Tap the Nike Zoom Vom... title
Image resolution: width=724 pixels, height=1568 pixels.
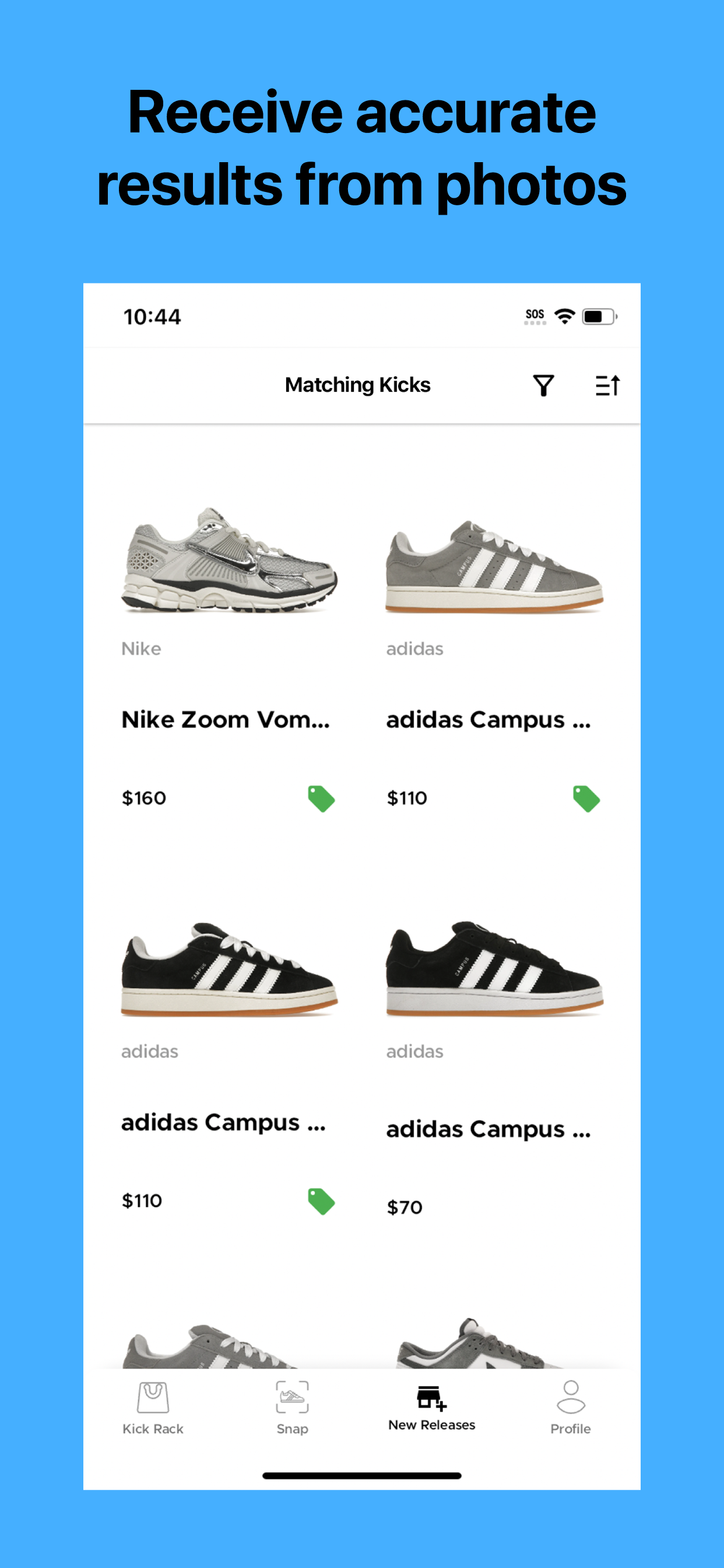pyautogui.click(x=226, y=719)
